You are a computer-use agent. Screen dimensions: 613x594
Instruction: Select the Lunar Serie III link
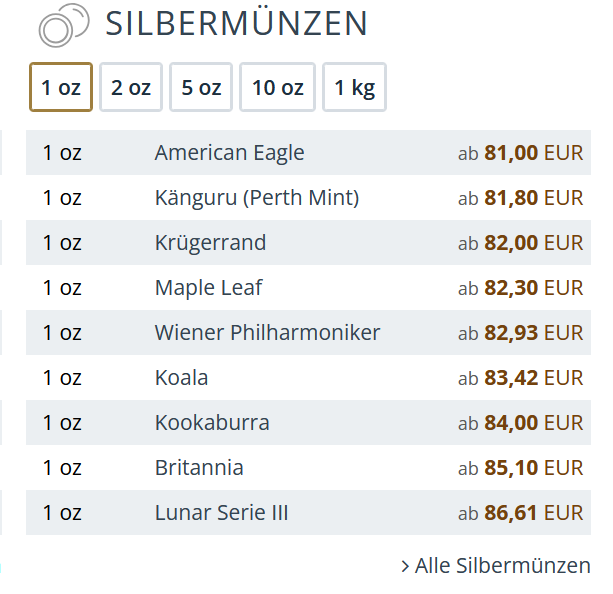[x=221, y=513]
